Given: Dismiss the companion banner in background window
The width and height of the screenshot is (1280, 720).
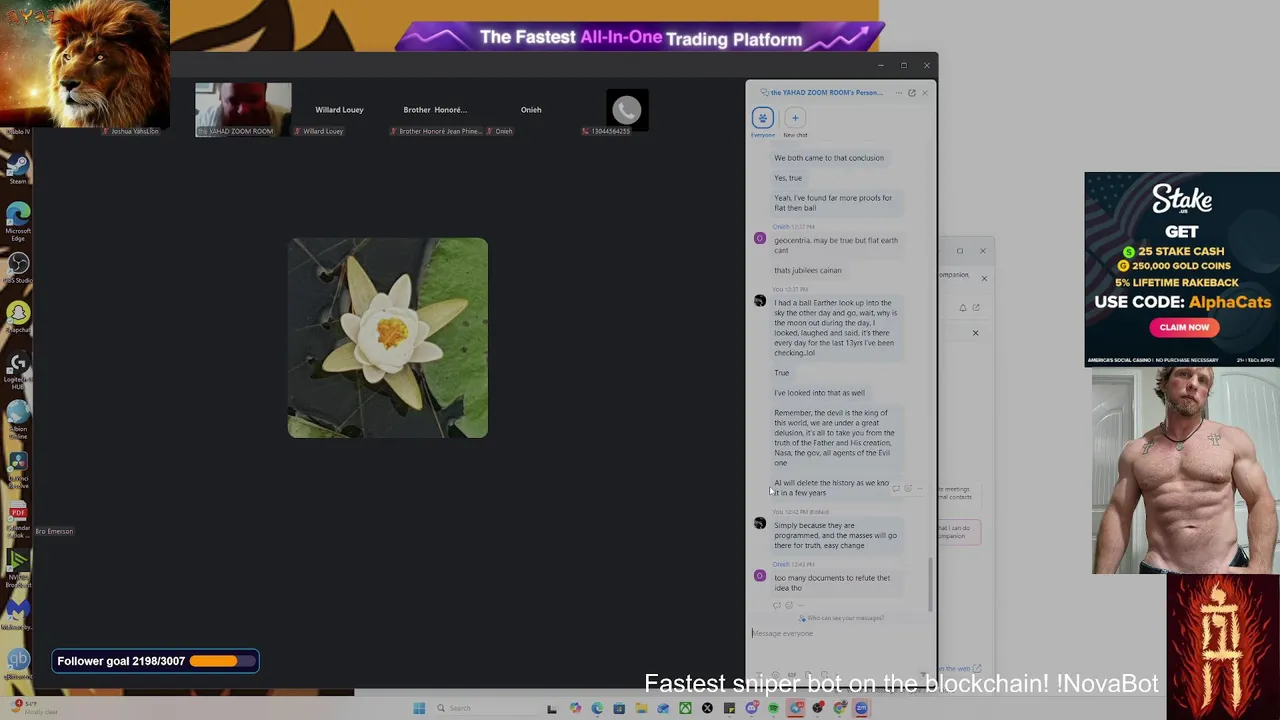Looking at the screenshot, I should (984, 279).
